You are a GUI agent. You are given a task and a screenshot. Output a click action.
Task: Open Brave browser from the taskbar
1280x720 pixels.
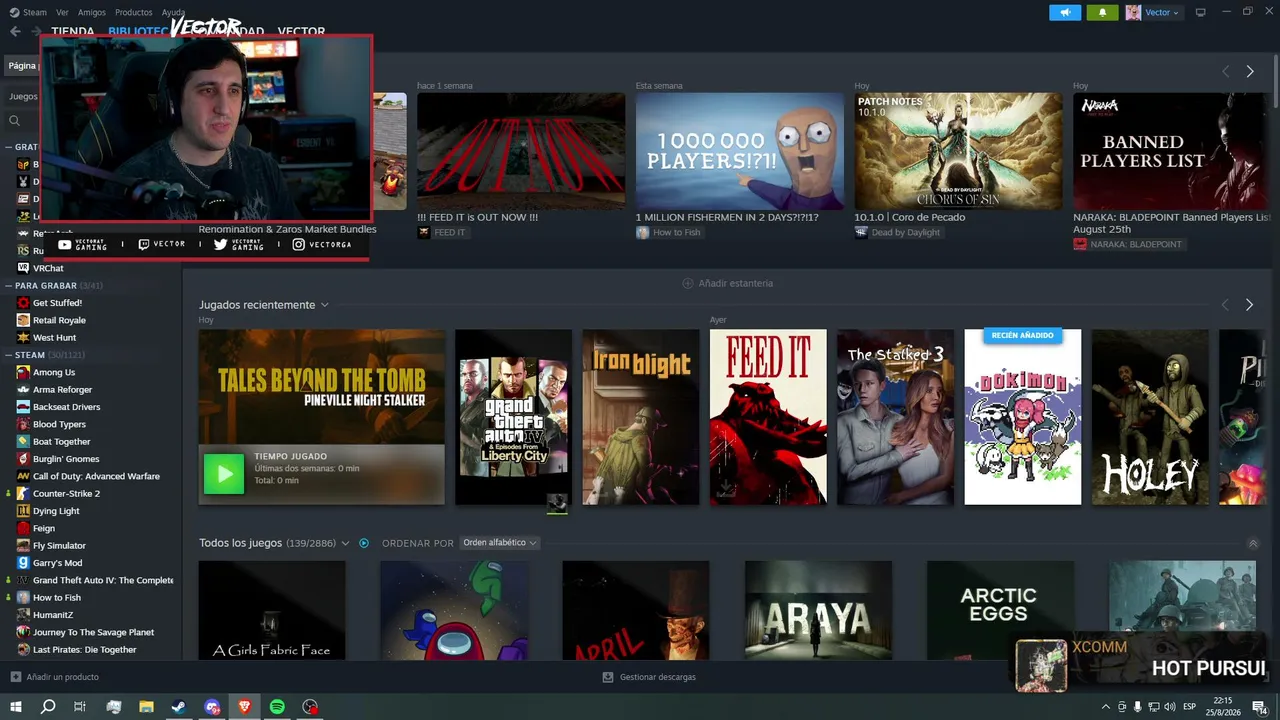point(244,707)
